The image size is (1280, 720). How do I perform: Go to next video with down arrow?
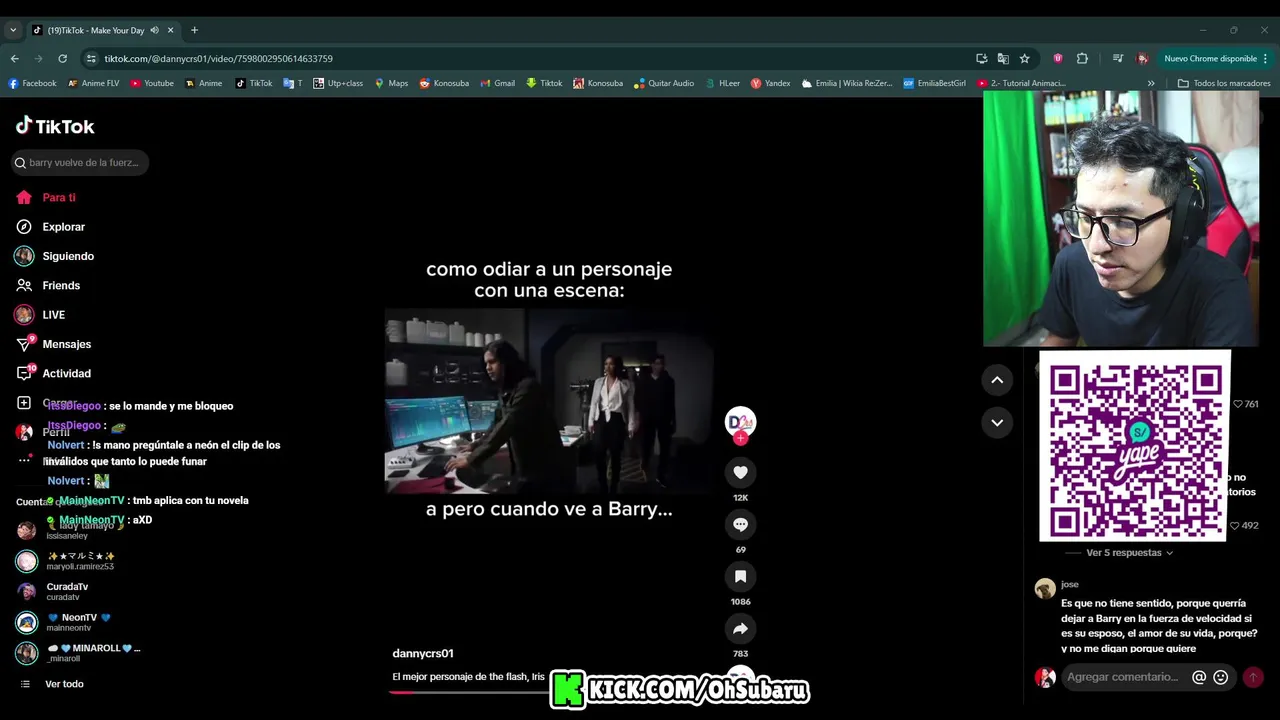997,423
